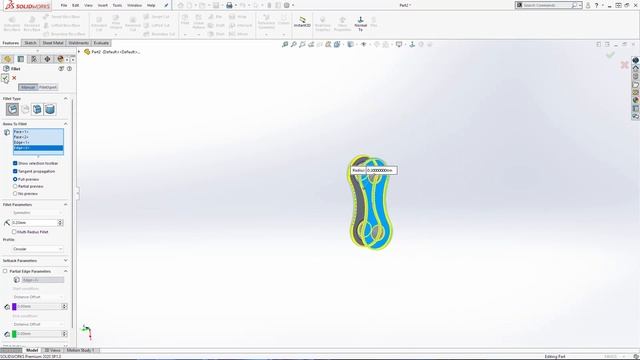Enable the Multi Radius Fillet checkbox
Viewport: 640px width, 360px height.
[14, 231]
